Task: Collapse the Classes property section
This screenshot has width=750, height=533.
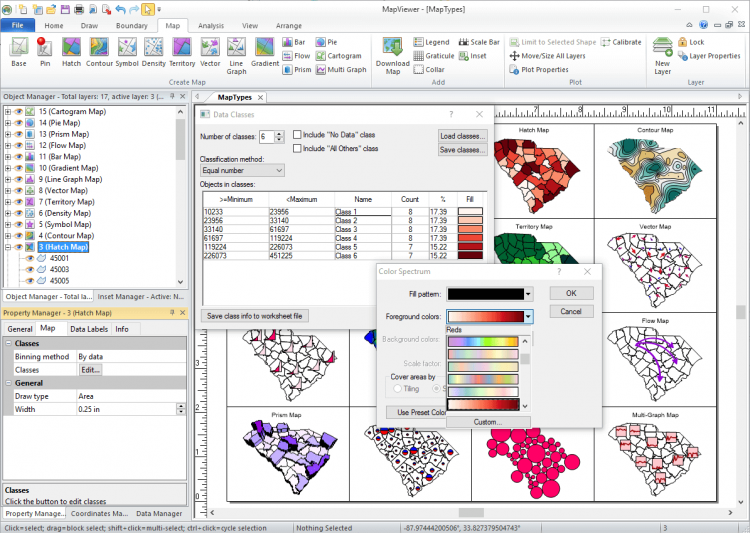Action: pyautogui.click(x=9, y=344)
